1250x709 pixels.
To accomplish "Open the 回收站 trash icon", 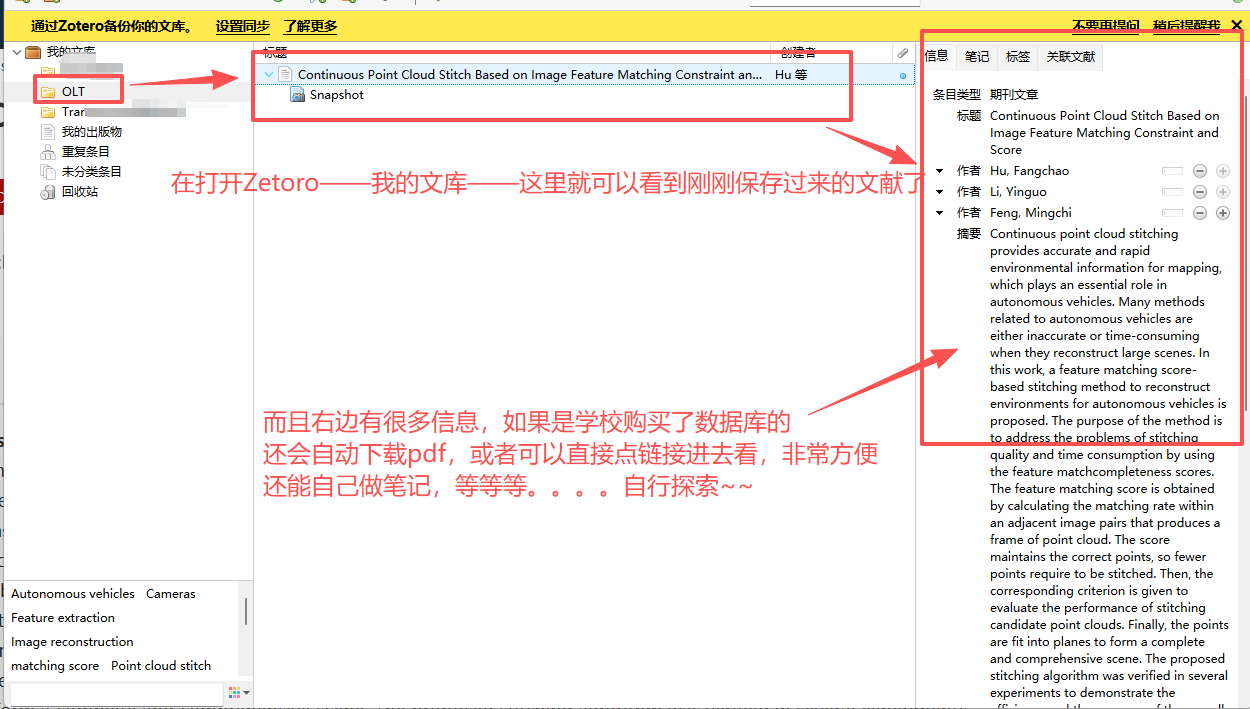I will [x=48, y=191].
